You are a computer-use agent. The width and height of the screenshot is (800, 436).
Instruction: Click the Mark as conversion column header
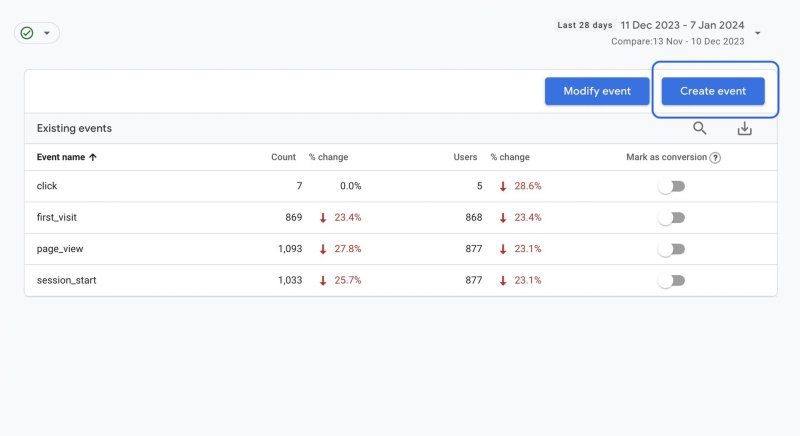click(x=666, y=157)
